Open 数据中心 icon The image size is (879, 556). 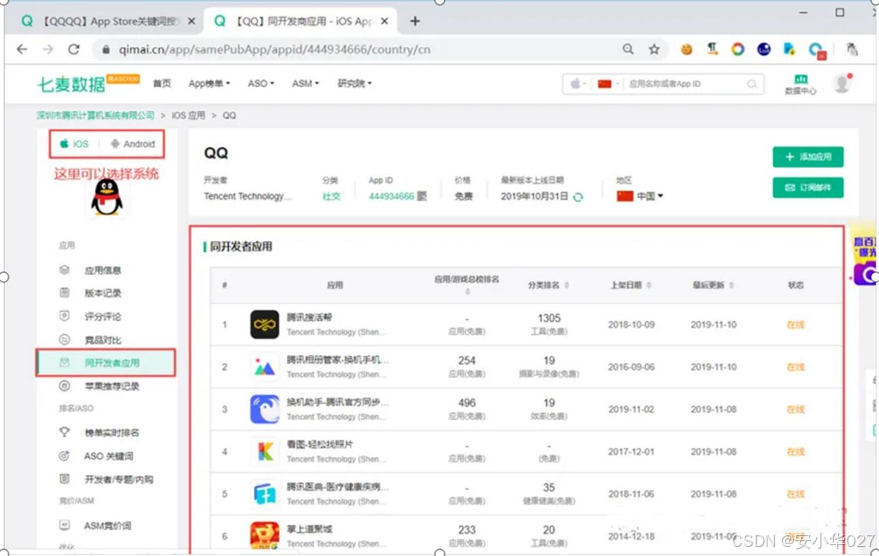pos(801,84)
